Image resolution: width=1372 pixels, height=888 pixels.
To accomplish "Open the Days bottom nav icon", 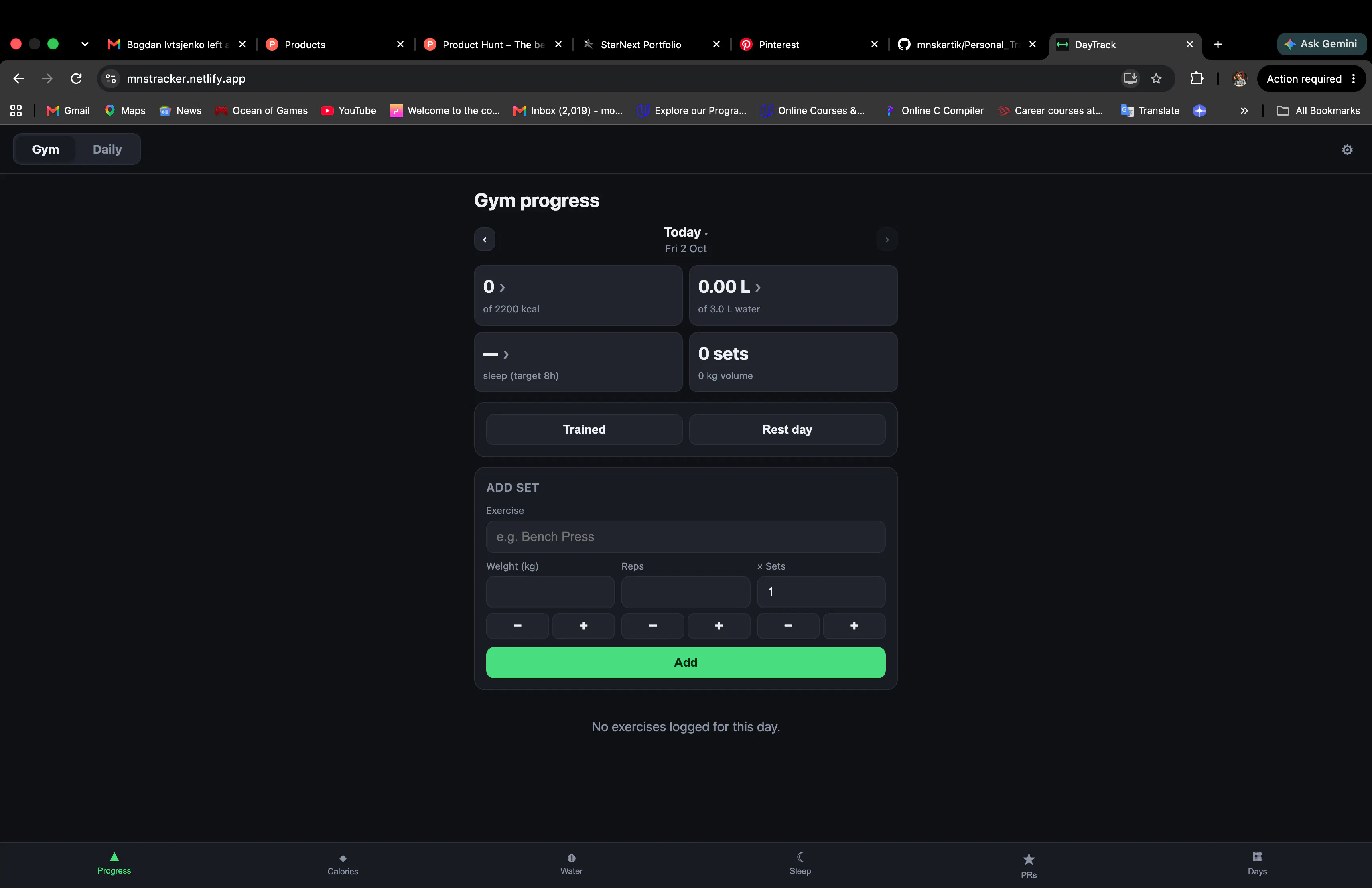I will point(1257,856).
